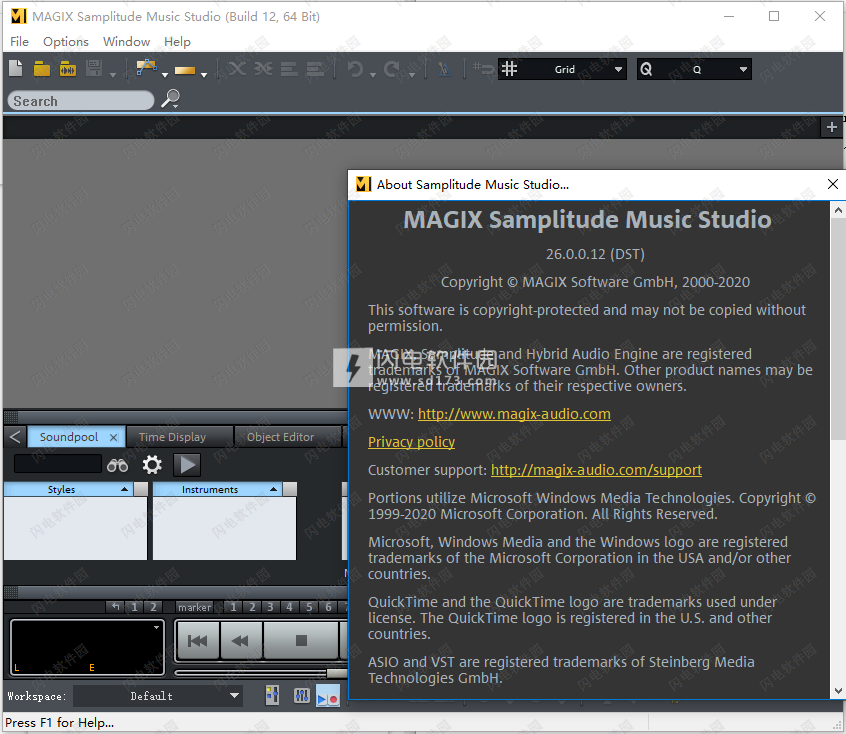Toggle the snap icon left of Grid
846x734 pixels.
click(x=481, y=69)
